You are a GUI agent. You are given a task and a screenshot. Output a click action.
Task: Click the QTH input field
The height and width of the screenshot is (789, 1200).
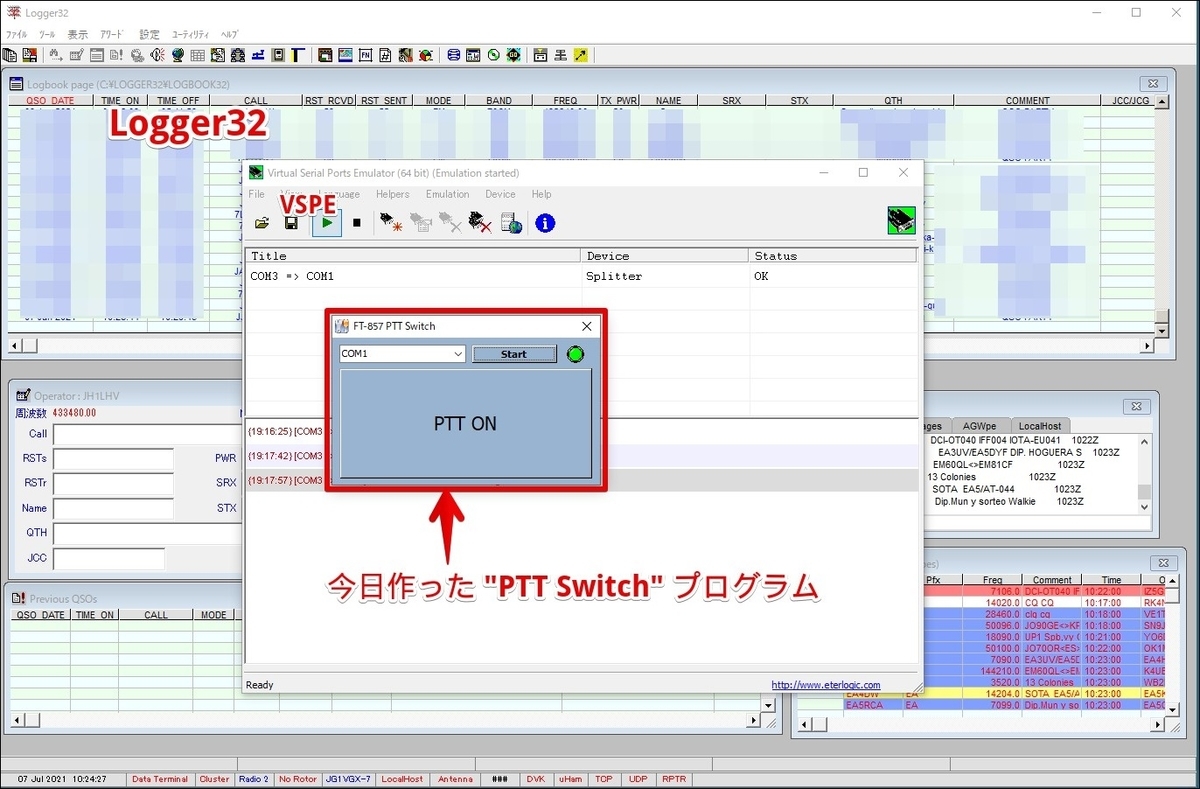(148, 533)
